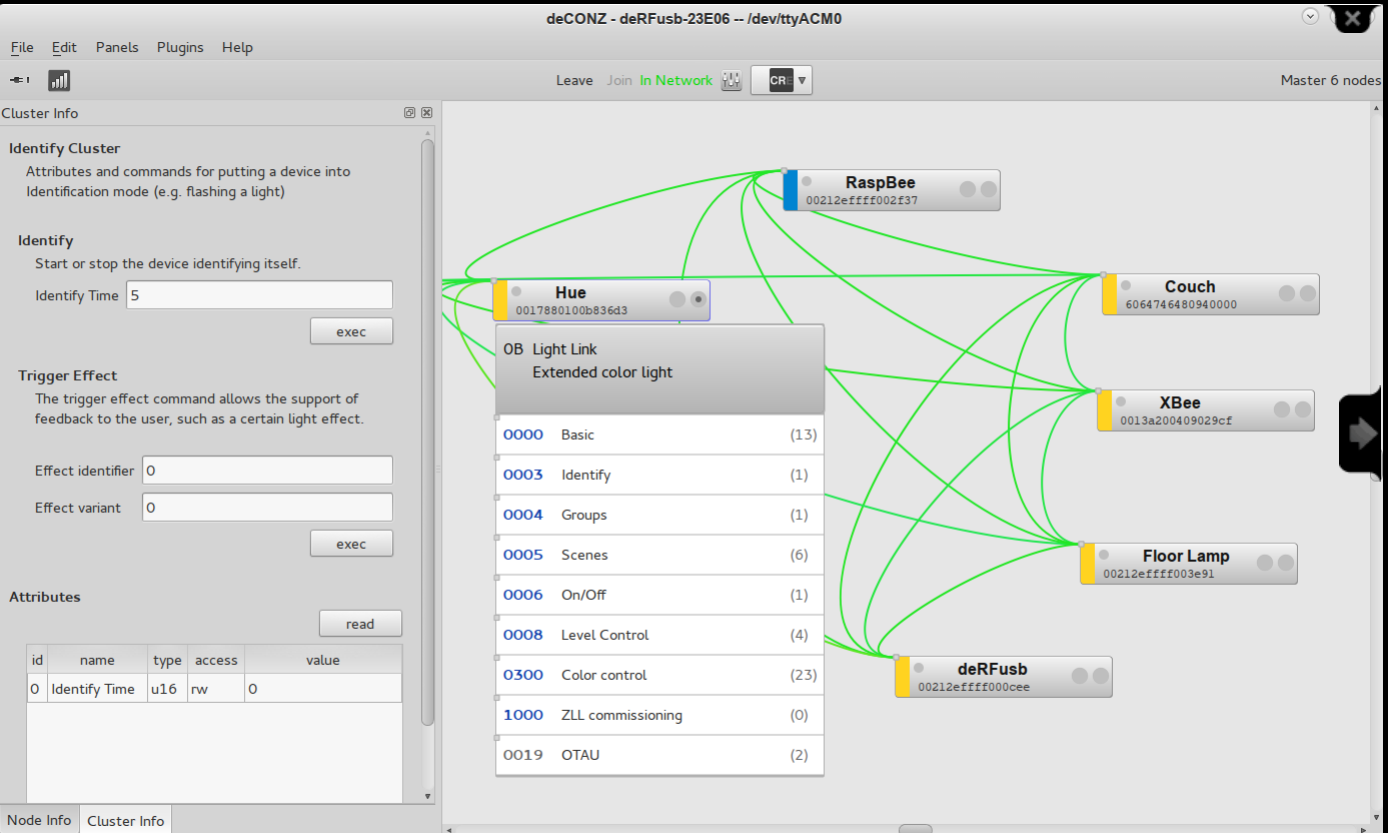This screenshot has width=1388, height=833.
Task: Click the small status dot on deRFusb node
Action: coord(918,668)
